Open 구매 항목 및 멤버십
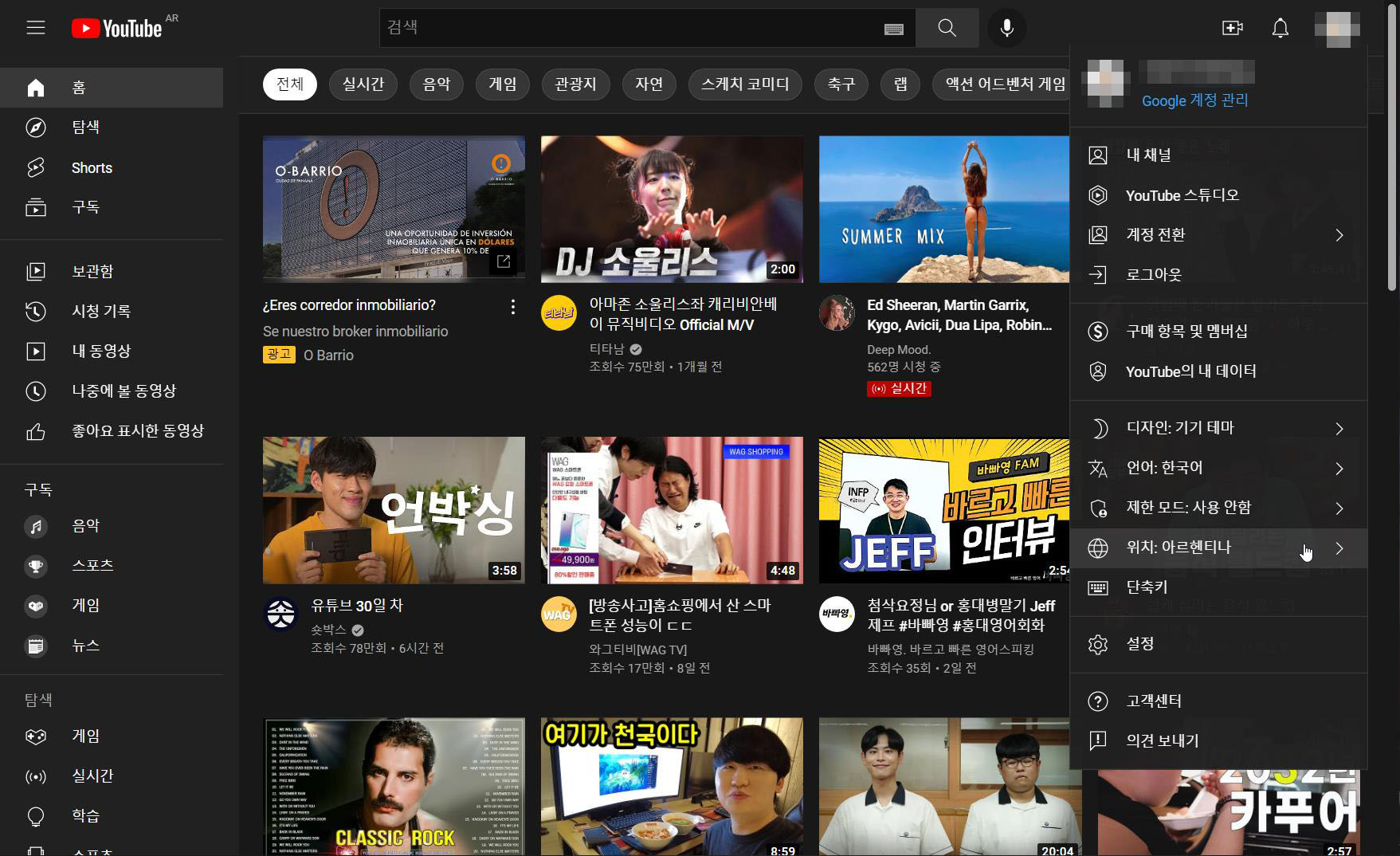The image size is (1400, 856). [1218, 332]
